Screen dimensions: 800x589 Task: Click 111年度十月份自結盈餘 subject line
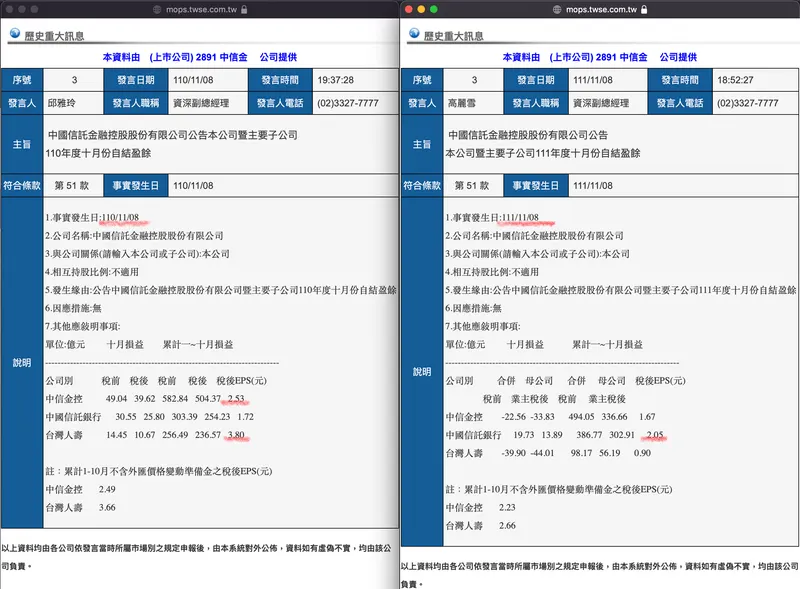tap(542, 153)
